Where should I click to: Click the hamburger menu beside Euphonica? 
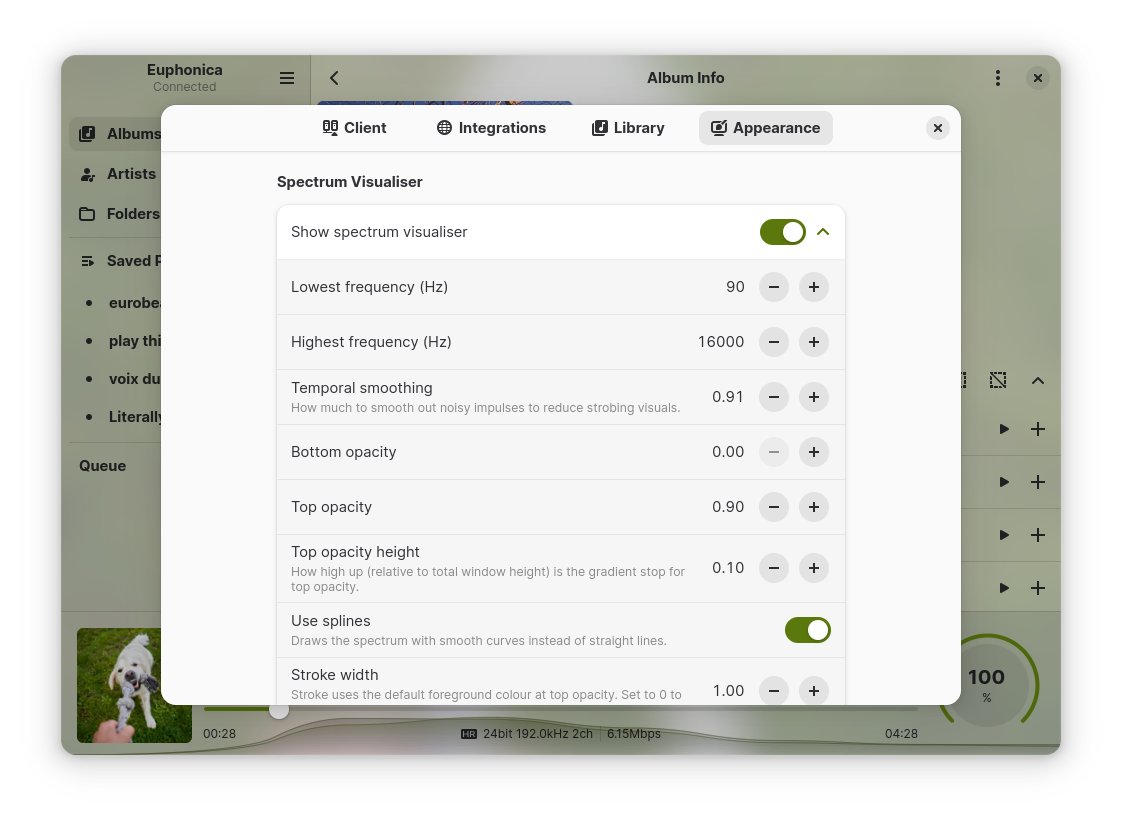point(287,77)
